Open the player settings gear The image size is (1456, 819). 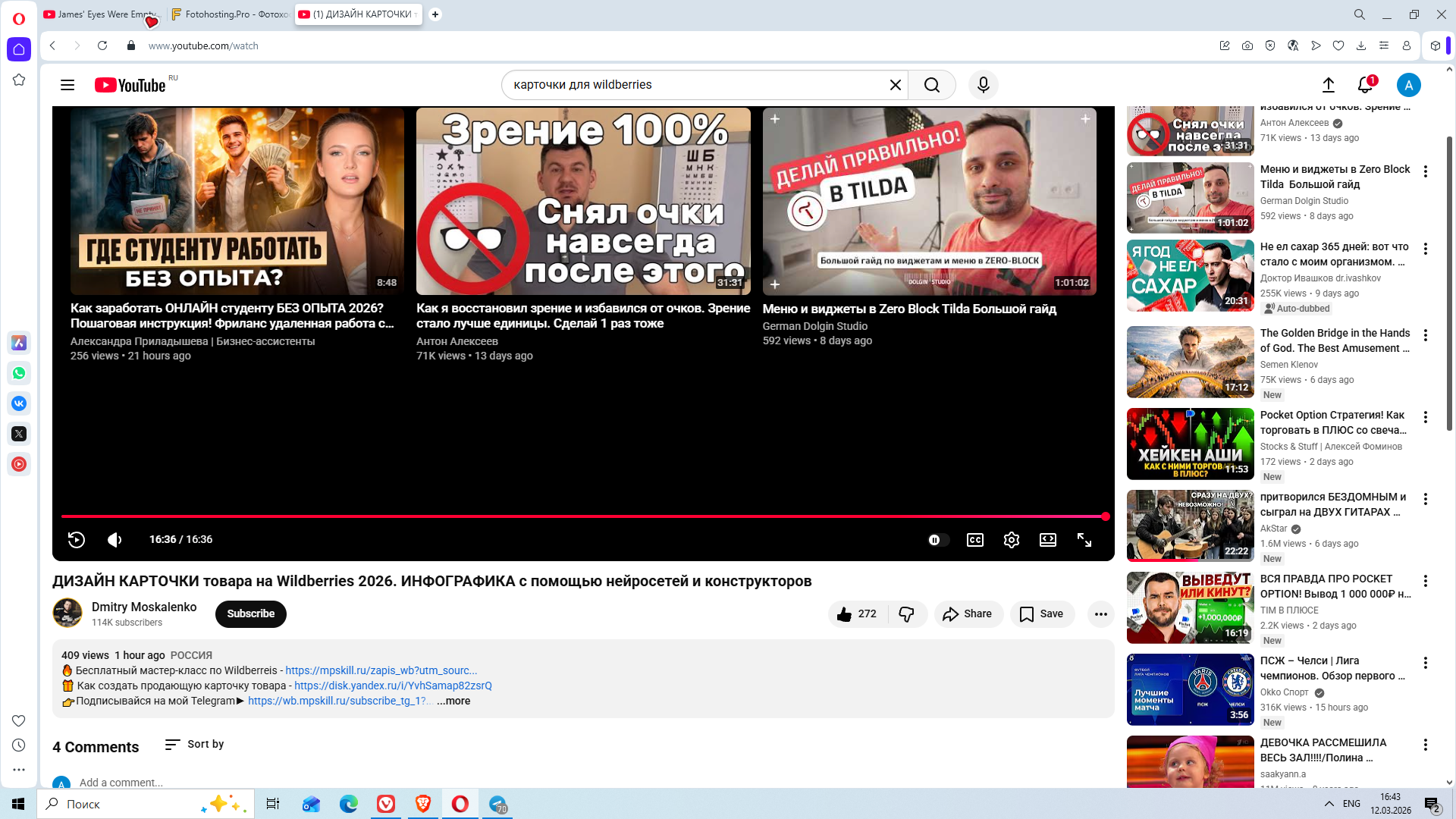(1012, 540)
